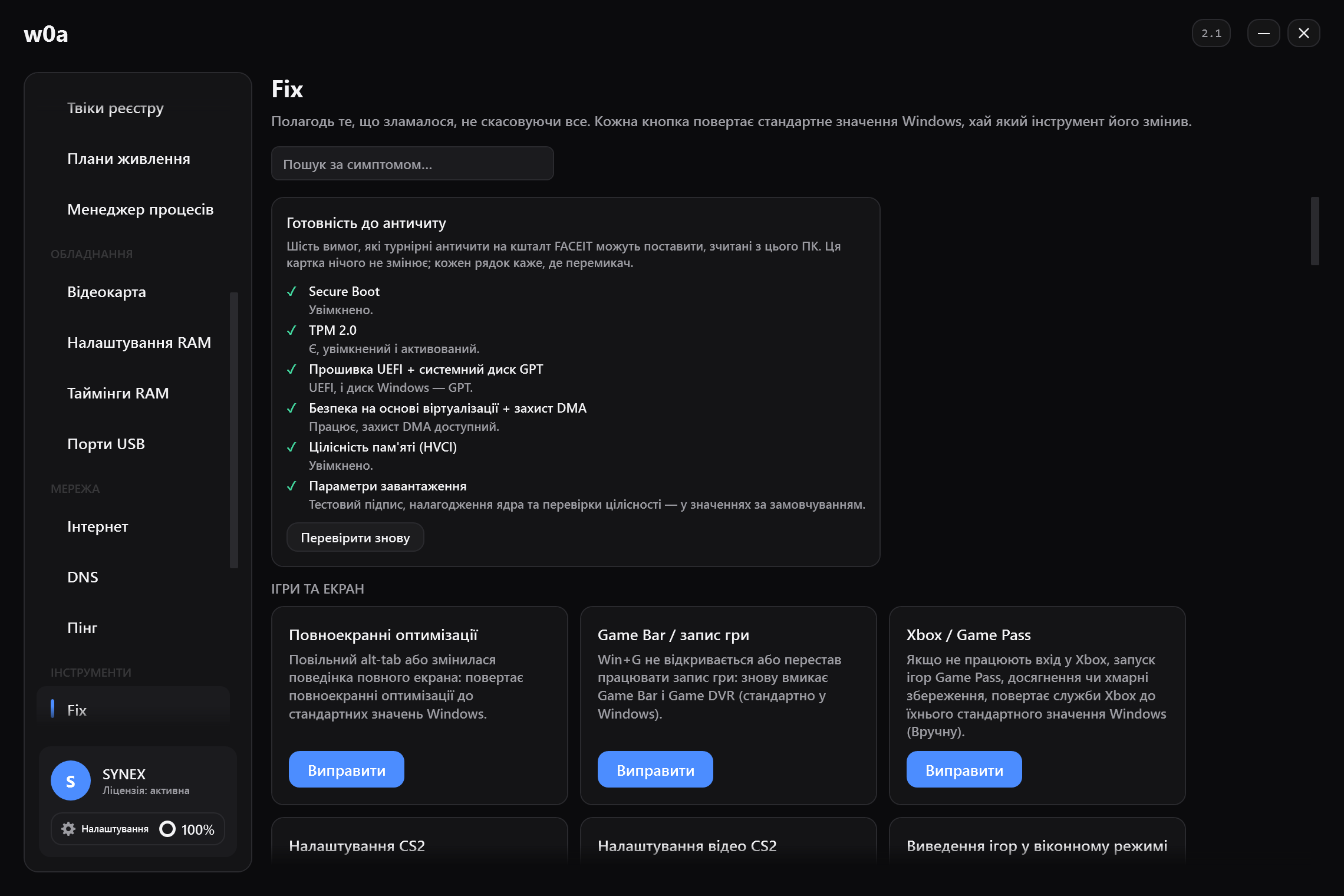This screenshot has height=896, width=1344.
Task: Open Налаштування RAM page
Action: click(x=139, y=342)
